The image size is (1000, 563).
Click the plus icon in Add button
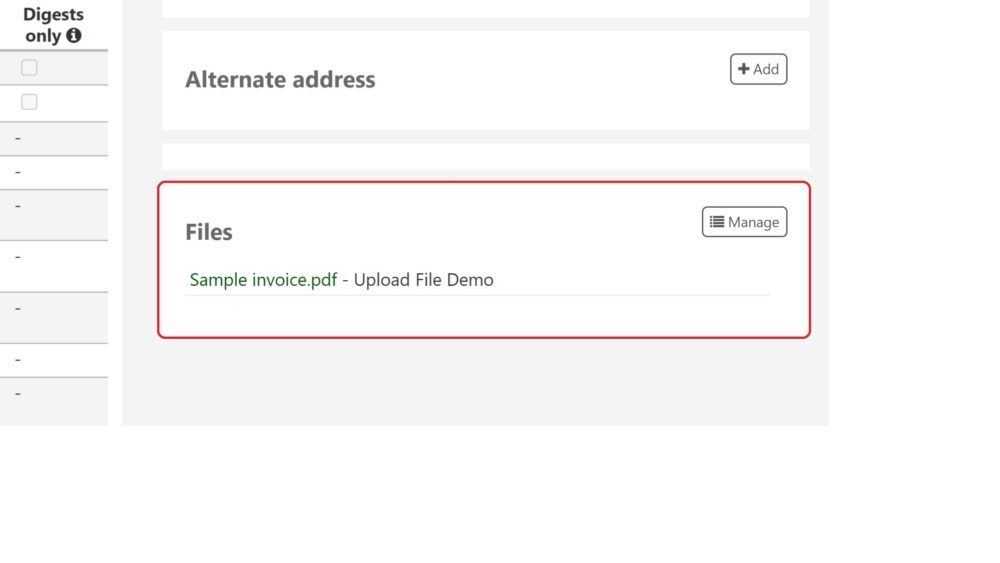pyautogui.click(x=744, y=69)
